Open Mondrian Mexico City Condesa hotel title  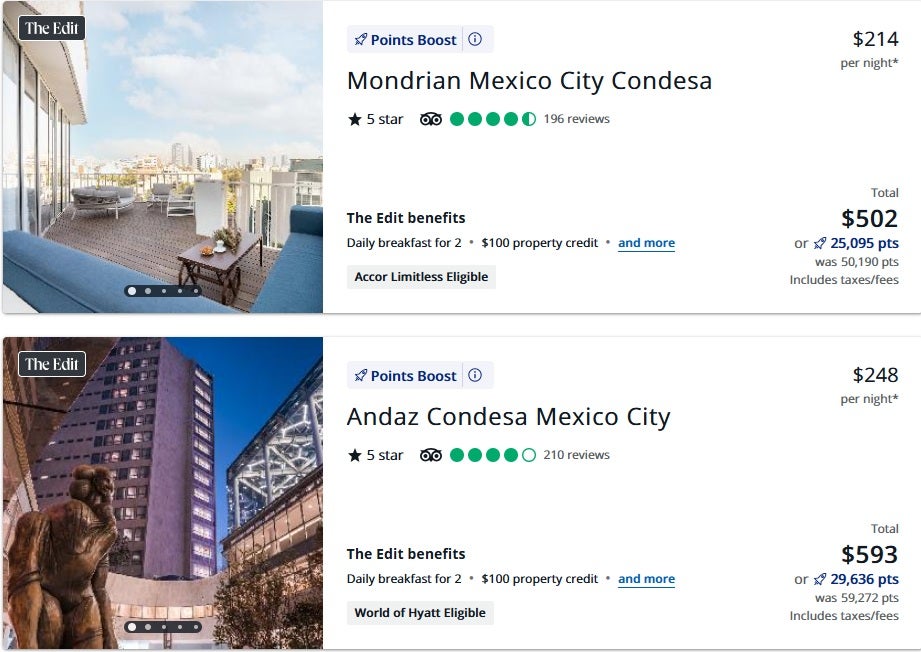(x=529, y=80)
